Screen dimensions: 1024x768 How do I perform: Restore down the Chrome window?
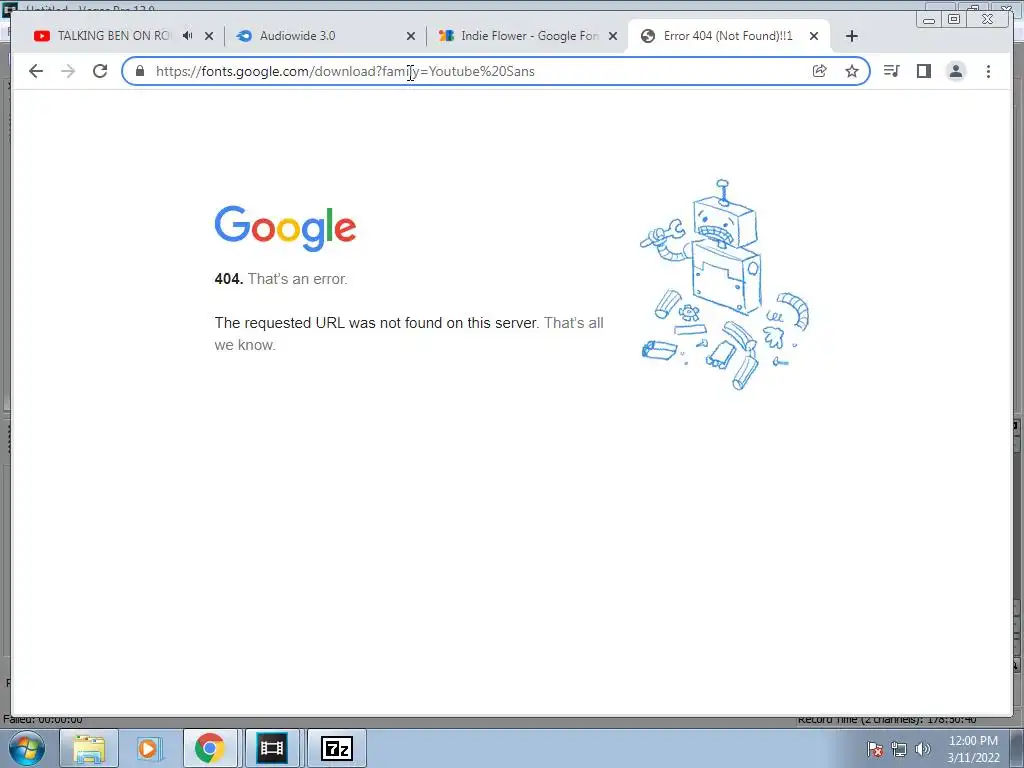[954, 20]
